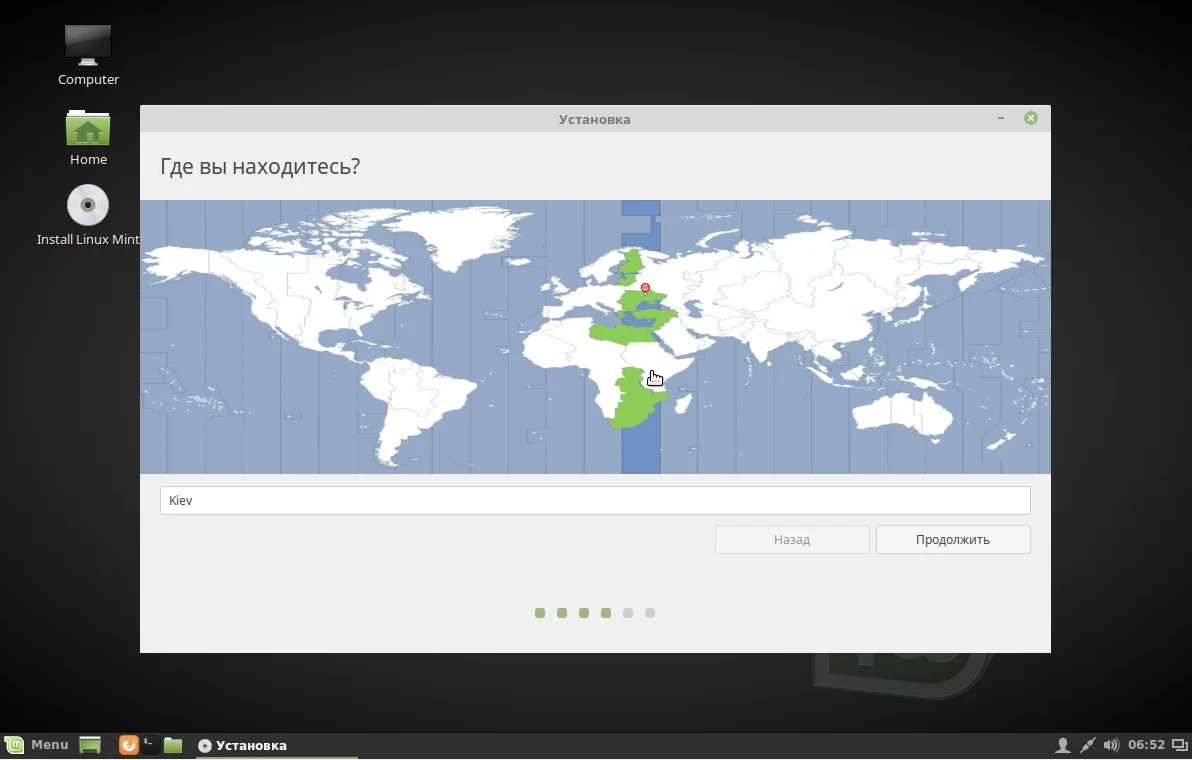
Task: Click the Show Desktop icon in panel
Action: [x=90, y=746]
